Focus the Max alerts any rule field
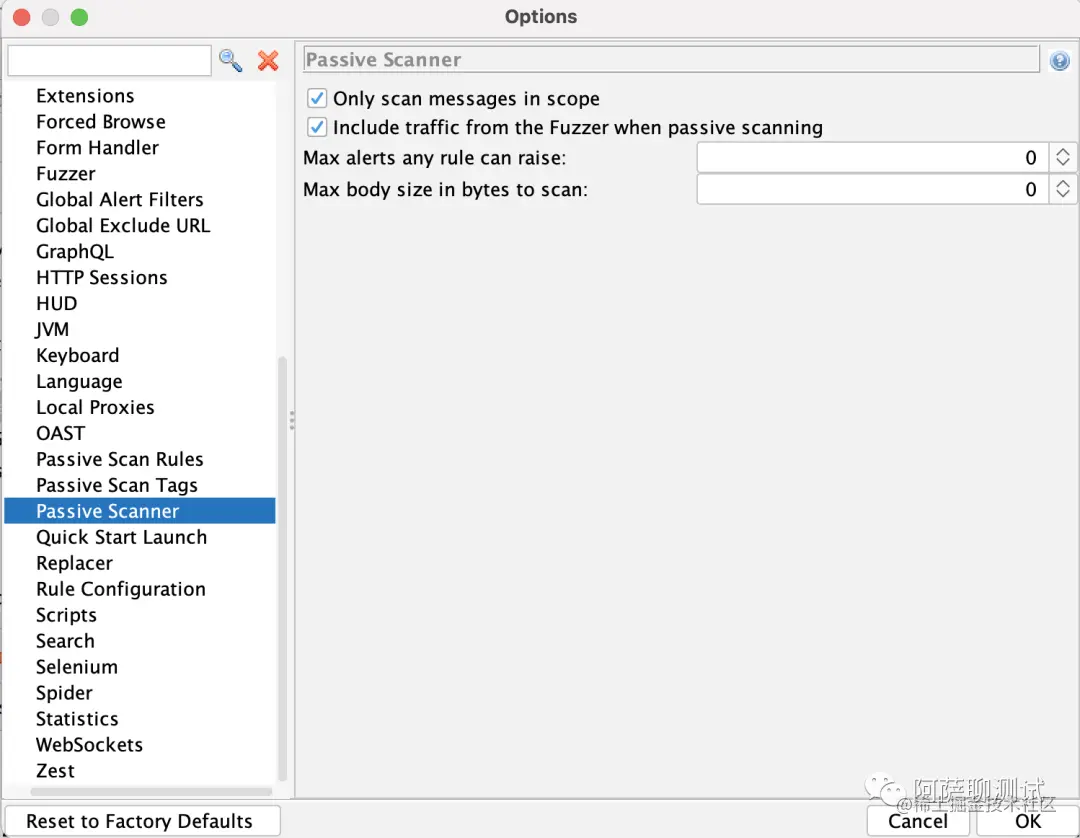Viewport: 1080px width, 838px height. (x=873, y=158)
